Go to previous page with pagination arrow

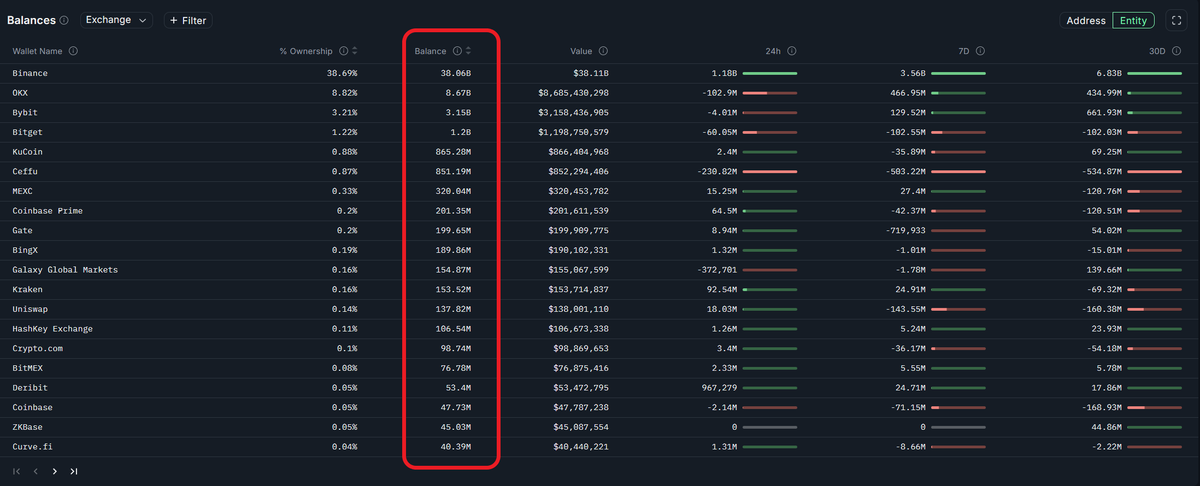tap(35, 471)
